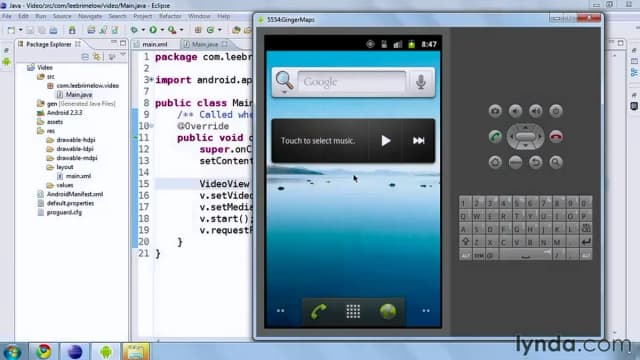Select main.xml in layout folder
The image size is (640, 360).
point(78,176)
